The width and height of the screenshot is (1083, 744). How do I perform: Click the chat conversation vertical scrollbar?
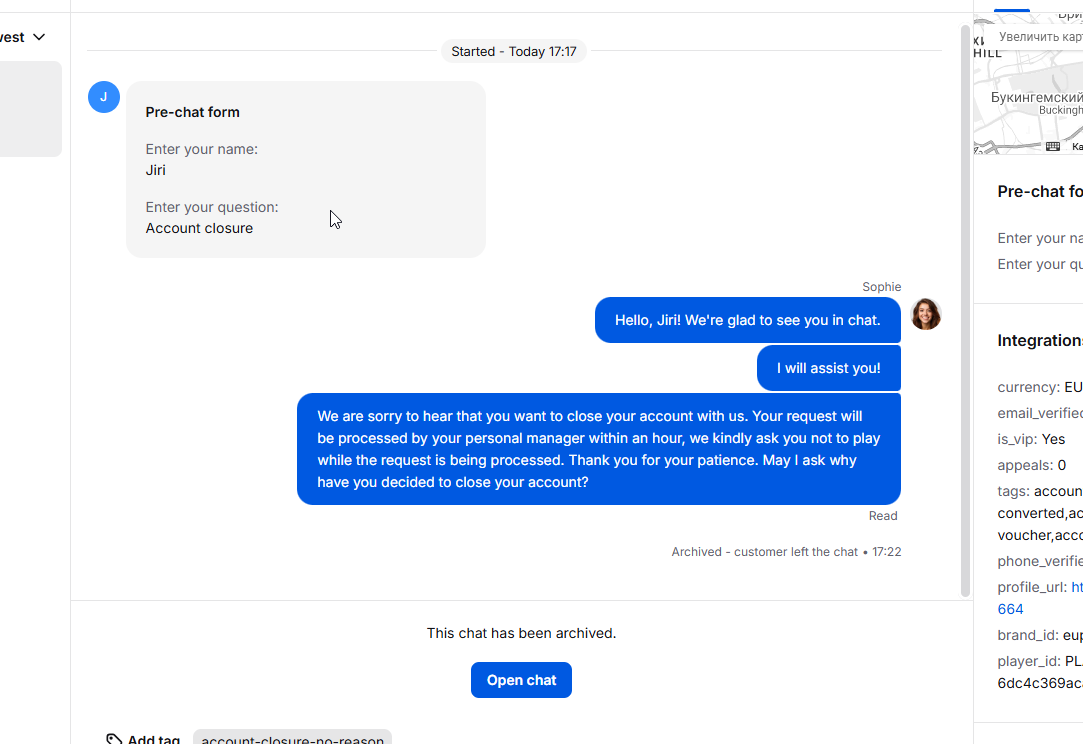pos(966,311)
